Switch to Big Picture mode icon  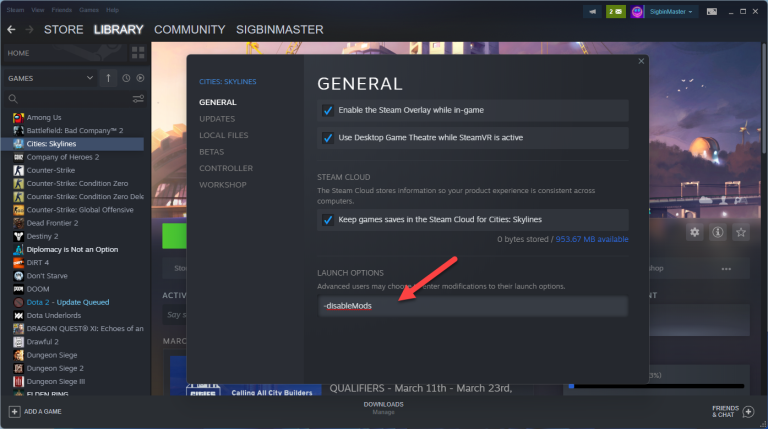pyautogui.click(x=712, y=12)
